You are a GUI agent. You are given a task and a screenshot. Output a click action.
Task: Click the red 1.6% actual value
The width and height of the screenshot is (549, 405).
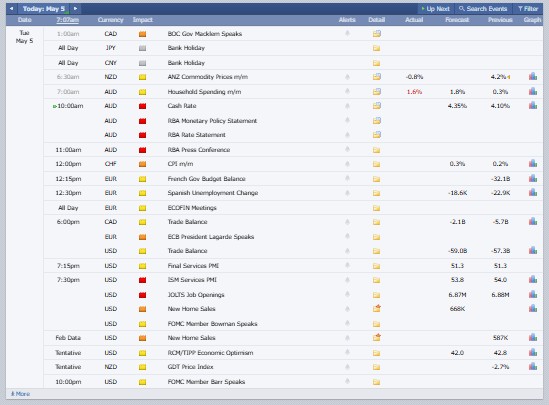click(414, 92)
